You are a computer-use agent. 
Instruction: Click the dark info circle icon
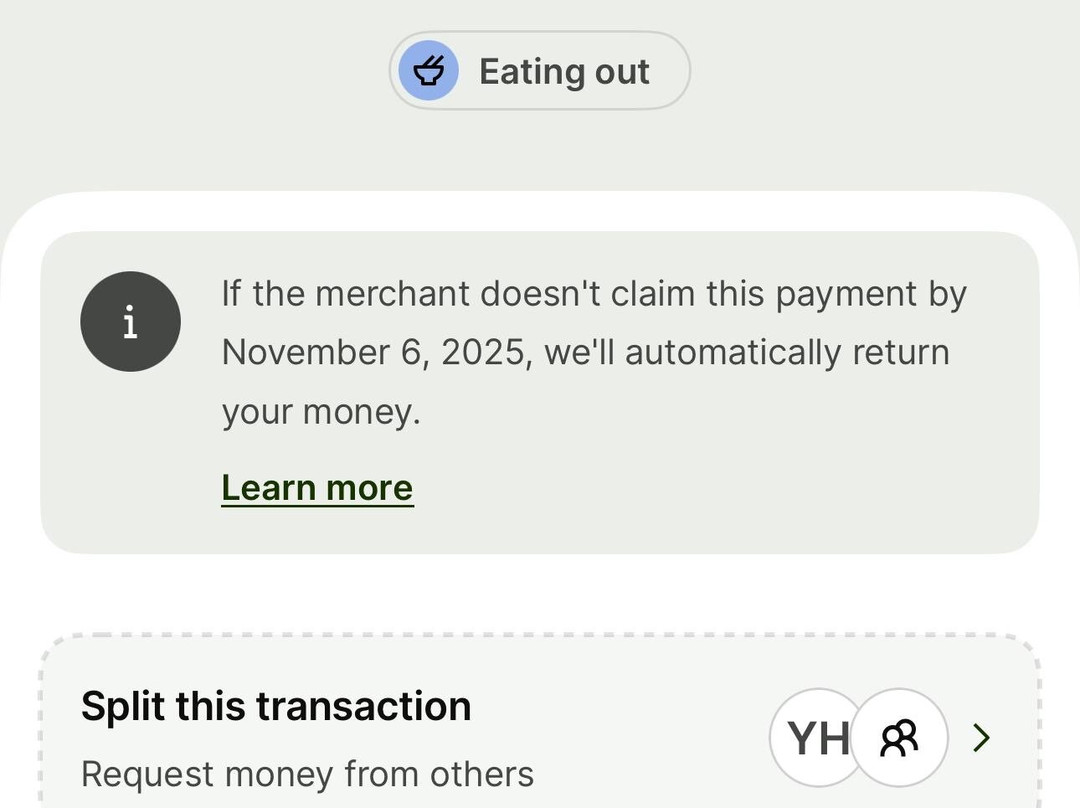[130, 322]
